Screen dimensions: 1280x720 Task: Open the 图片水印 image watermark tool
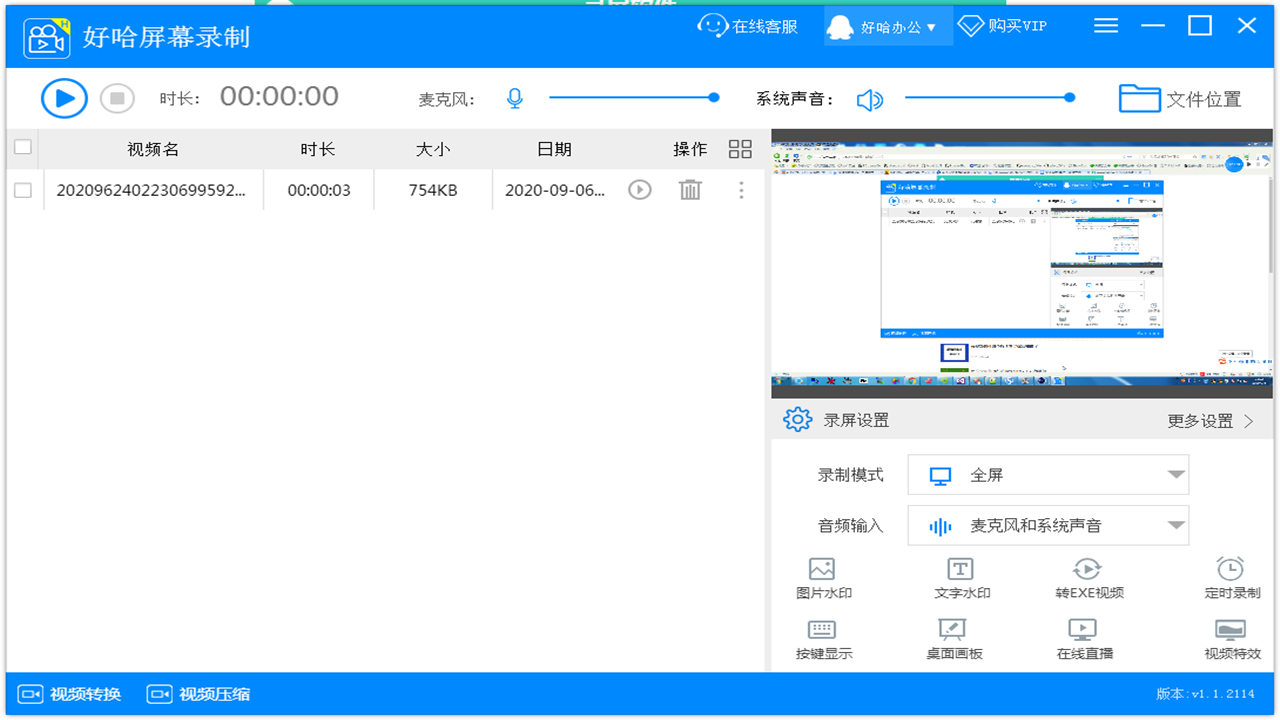(x=821, y=578)
